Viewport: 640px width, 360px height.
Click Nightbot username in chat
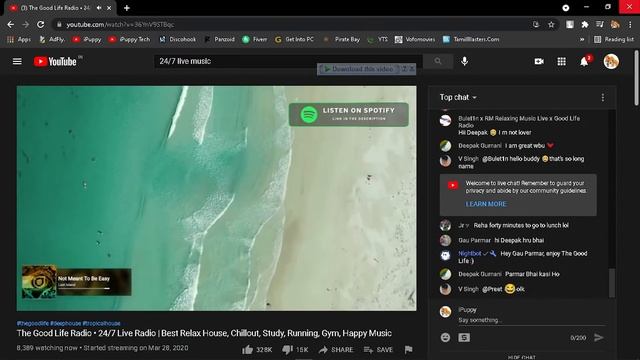tap(469, 253)
